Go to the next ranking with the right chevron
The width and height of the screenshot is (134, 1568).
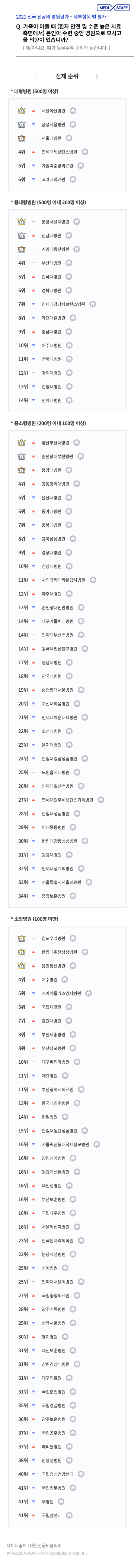pos(96,76)
